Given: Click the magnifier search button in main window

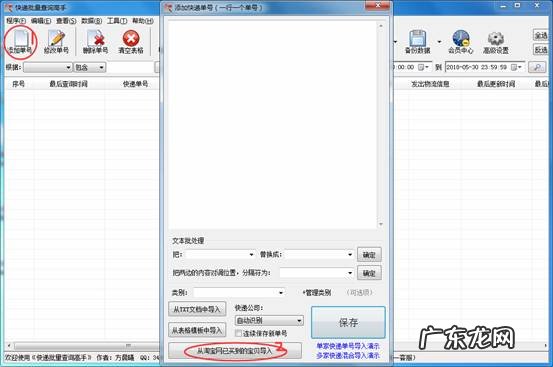Looking at the screenshot, I should tap(537, 67).
